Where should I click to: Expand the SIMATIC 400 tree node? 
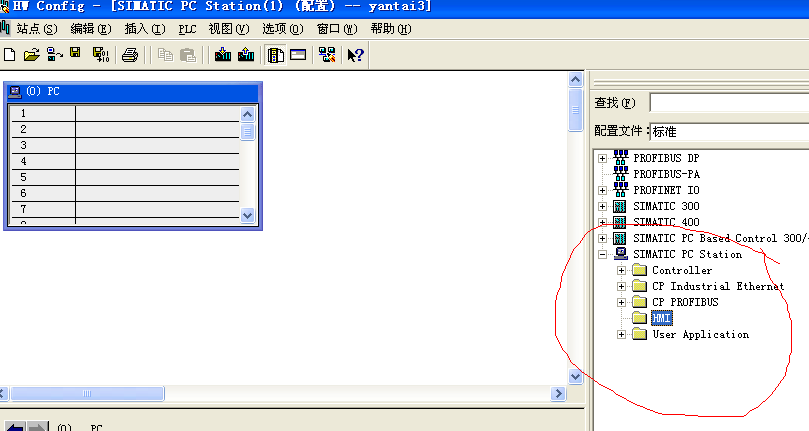tap(602, 222)
